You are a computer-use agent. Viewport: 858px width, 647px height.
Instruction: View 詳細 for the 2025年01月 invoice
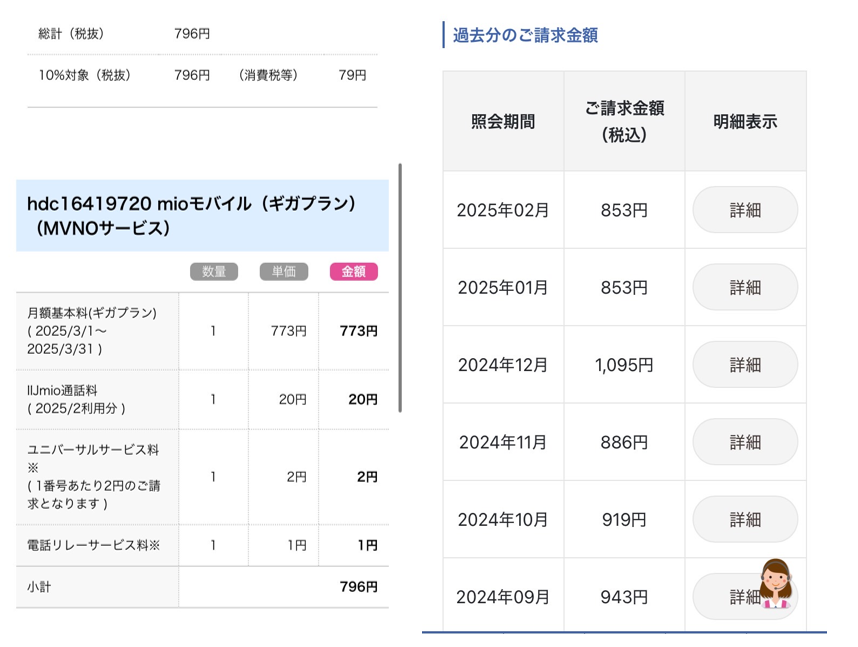745,287
